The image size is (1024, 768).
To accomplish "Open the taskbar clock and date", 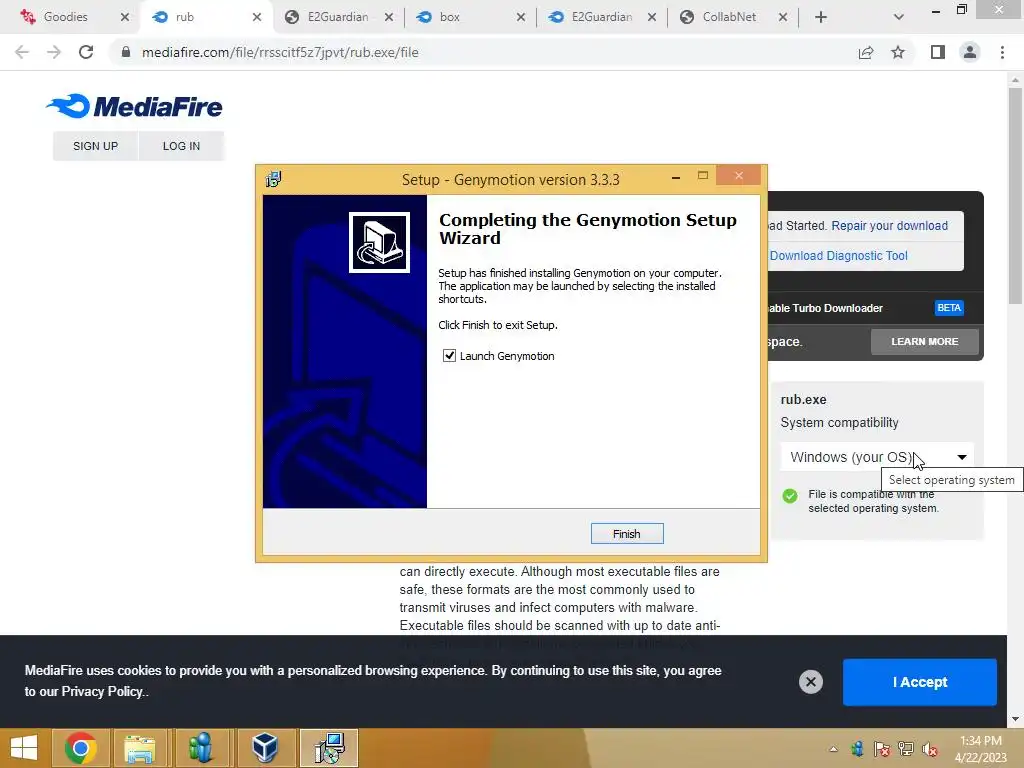I will pos(980,749).
